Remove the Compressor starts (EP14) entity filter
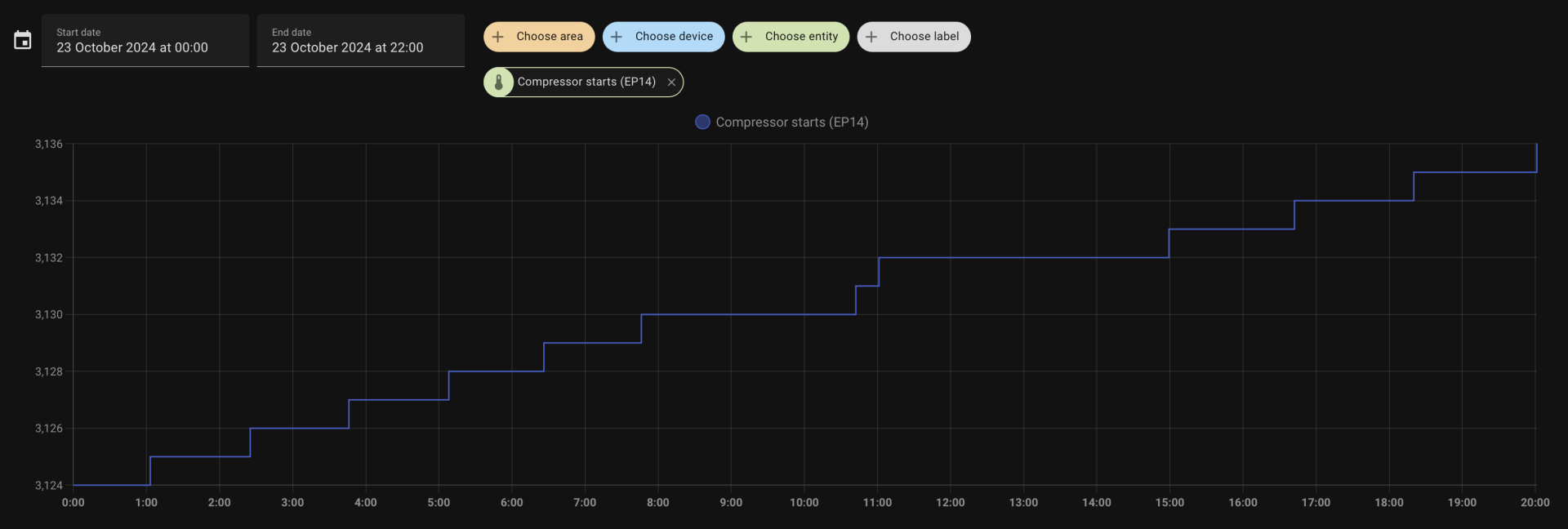The width and height of the screenshot is (1568, 529). tap(671, 82)
